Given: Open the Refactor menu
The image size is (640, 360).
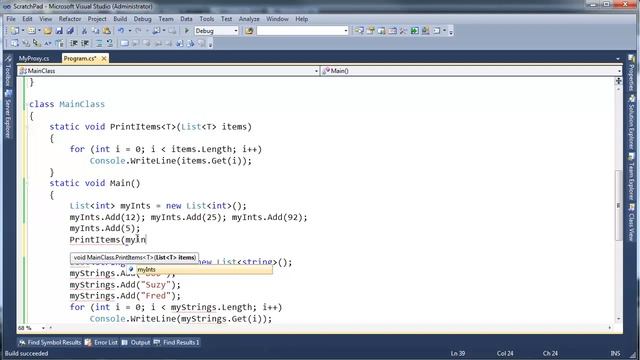Looking at the screenshot, I should 70,19.
